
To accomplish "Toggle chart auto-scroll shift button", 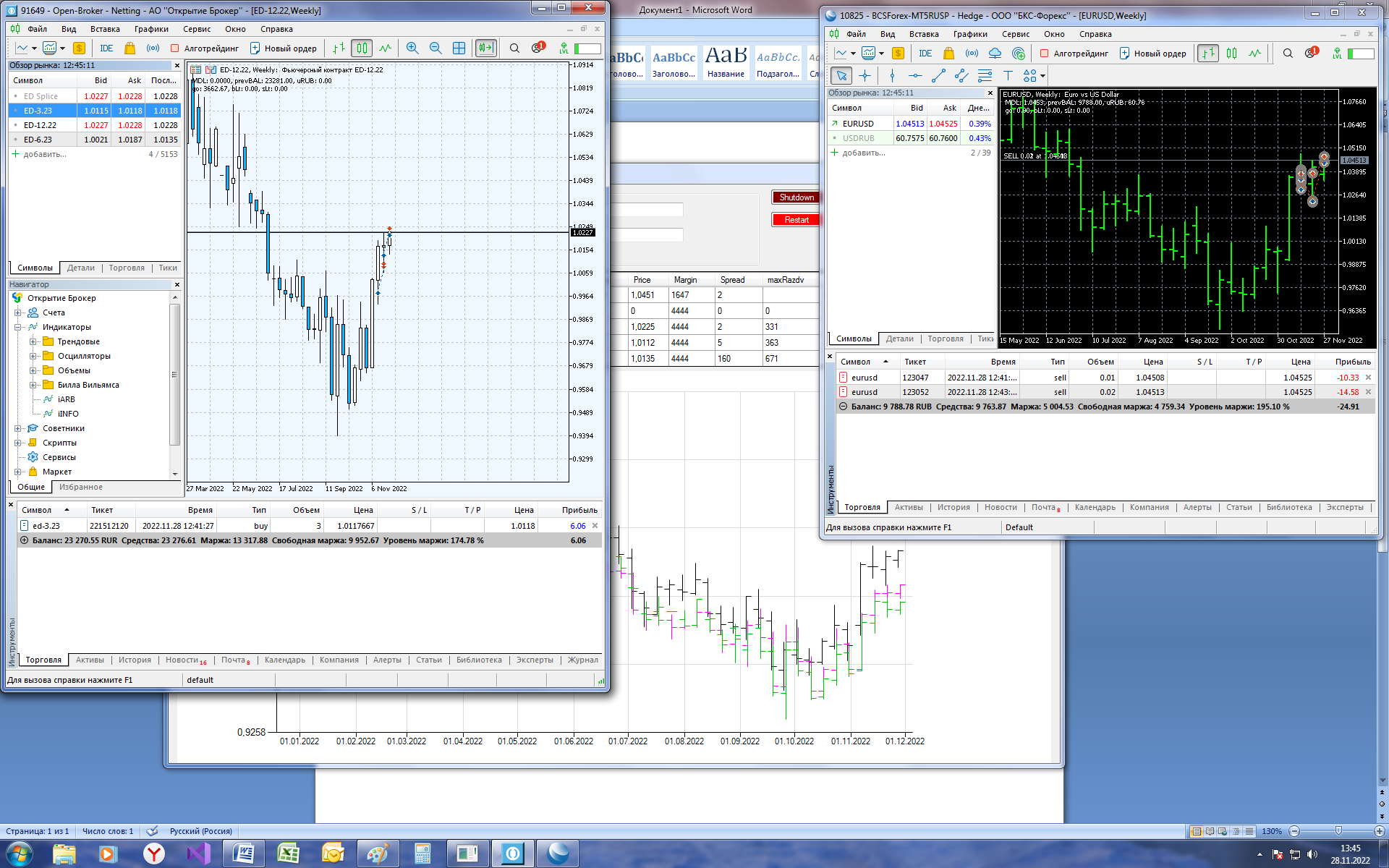I will pos(485,48).
